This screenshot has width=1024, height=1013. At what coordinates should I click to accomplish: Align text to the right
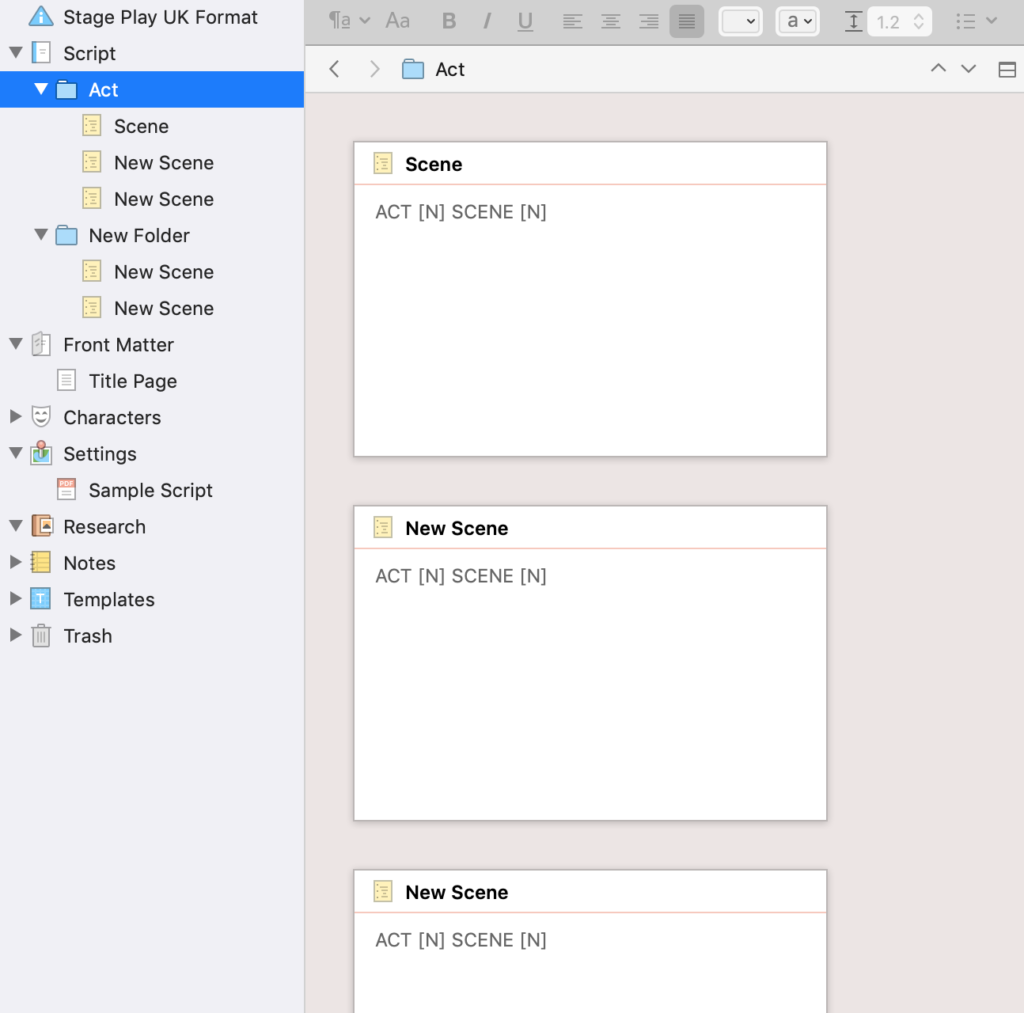point(648,21)
